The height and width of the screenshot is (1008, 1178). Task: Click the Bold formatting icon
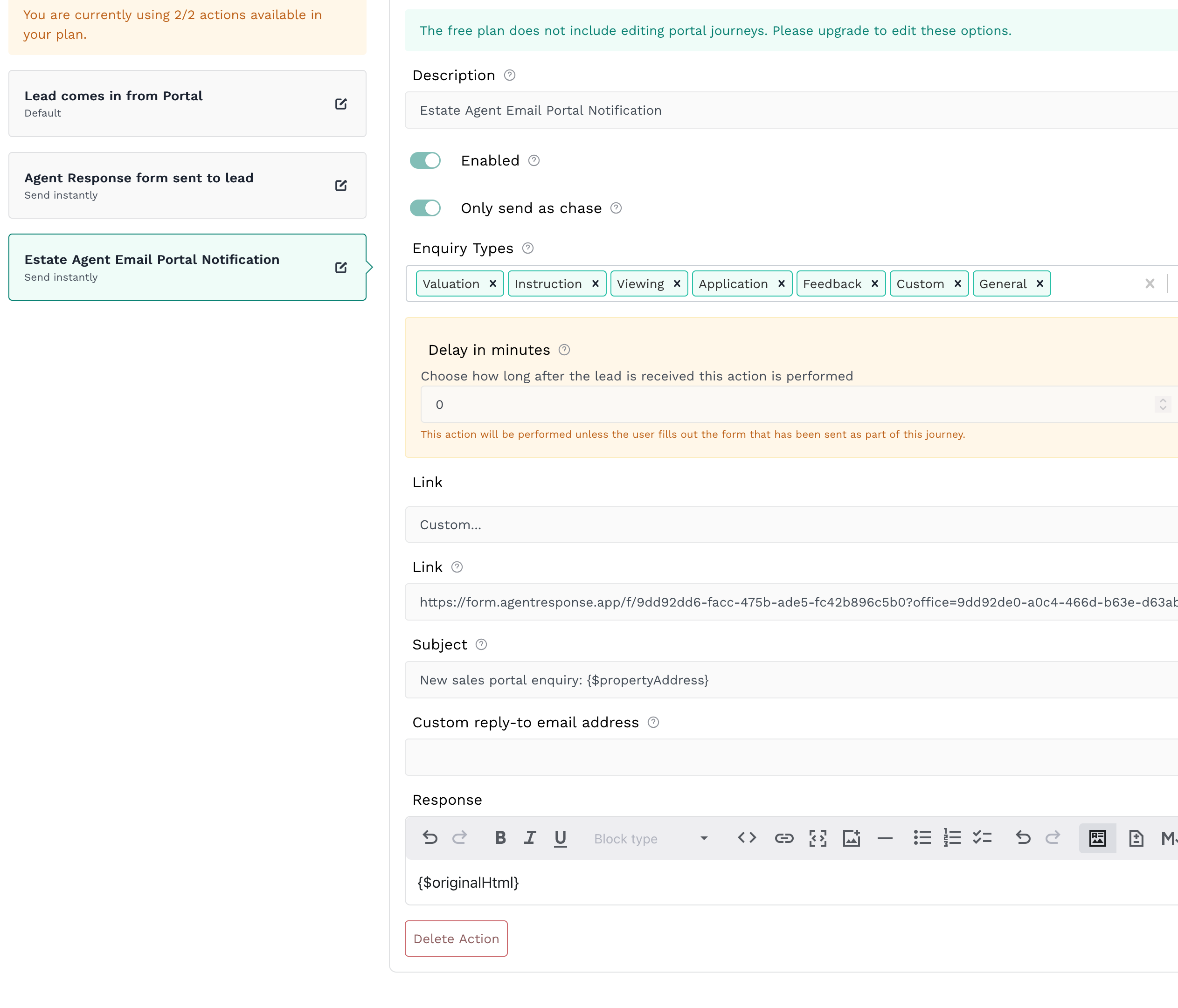tap(500, 837)
